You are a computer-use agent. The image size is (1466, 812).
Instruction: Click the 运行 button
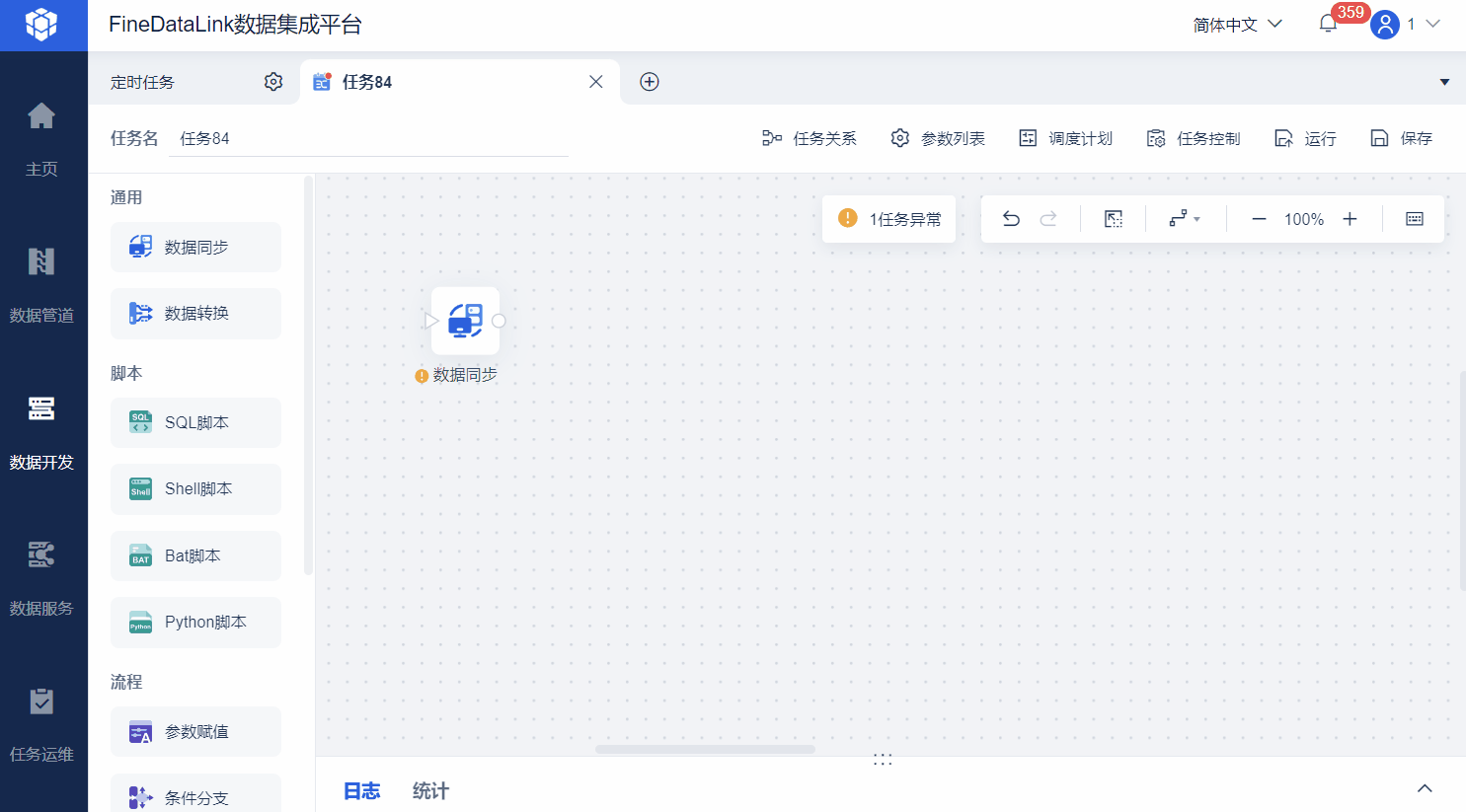tap(1305, 138)
